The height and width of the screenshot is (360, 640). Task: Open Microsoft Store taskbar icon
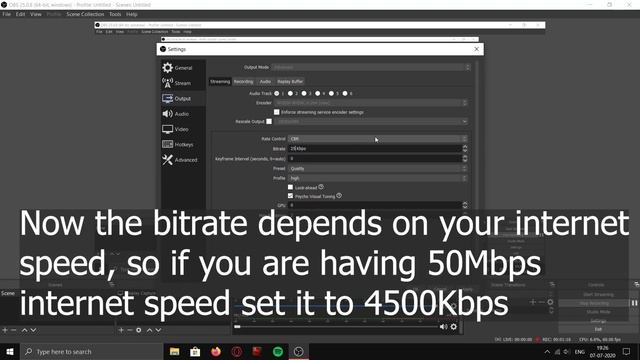(x=195, y=351)
